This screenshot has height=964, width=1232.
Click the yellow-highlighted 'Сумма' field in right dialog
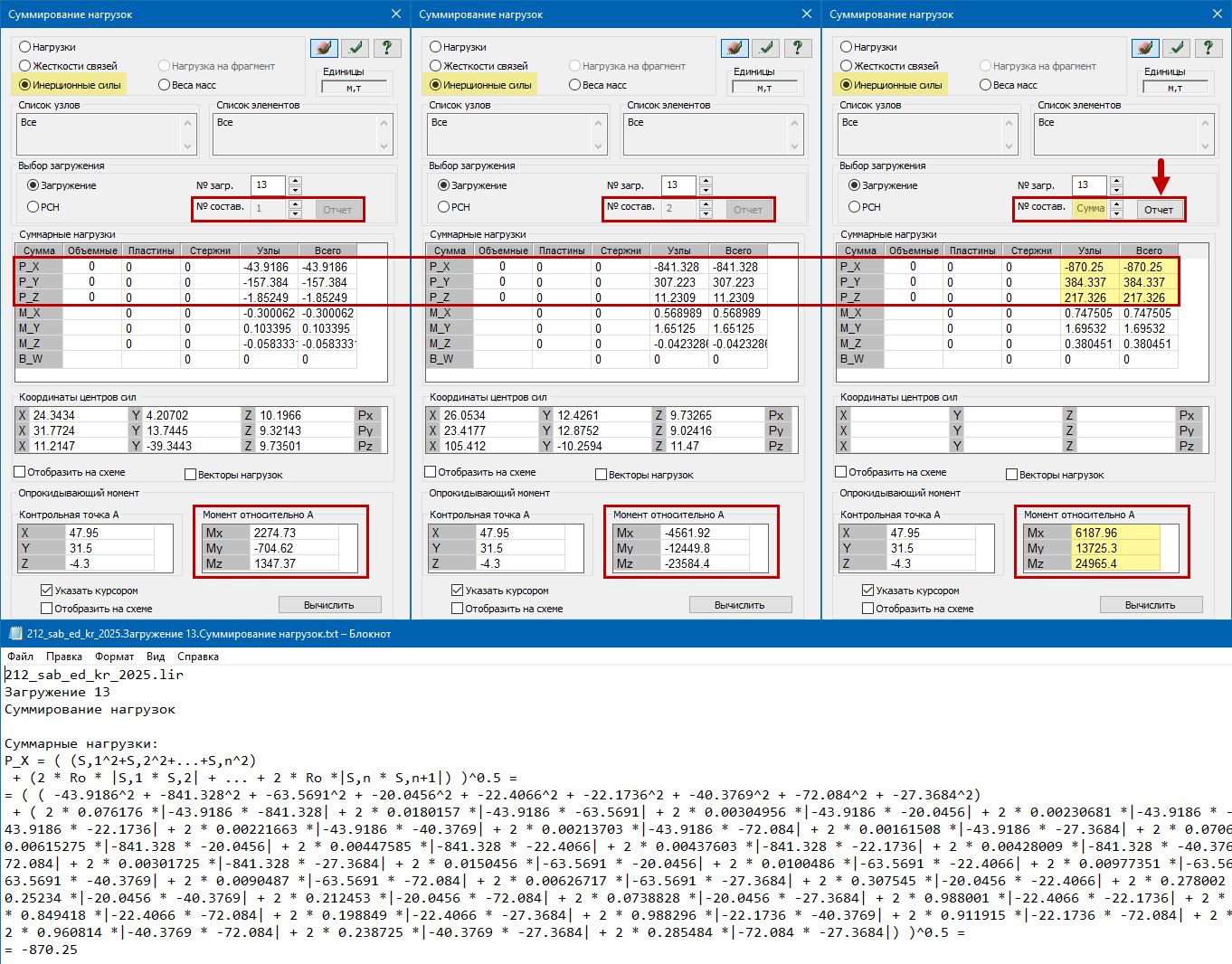click(1090, 209)
